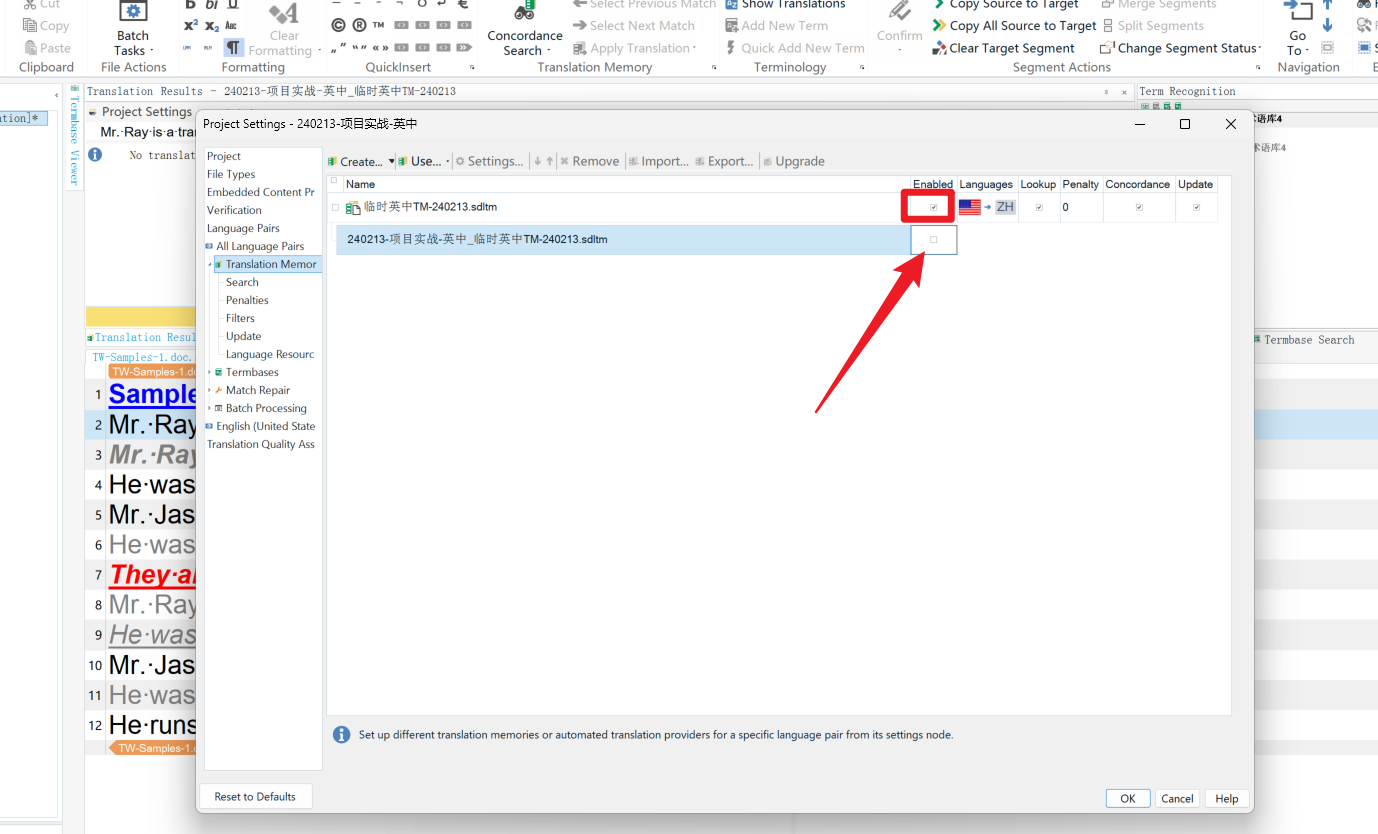Toggle Concordance checkbox for 临时英中TM-240213.sdltm
The height and width of the screenshot is (834, 1378).
click(x=1139, y=207)
